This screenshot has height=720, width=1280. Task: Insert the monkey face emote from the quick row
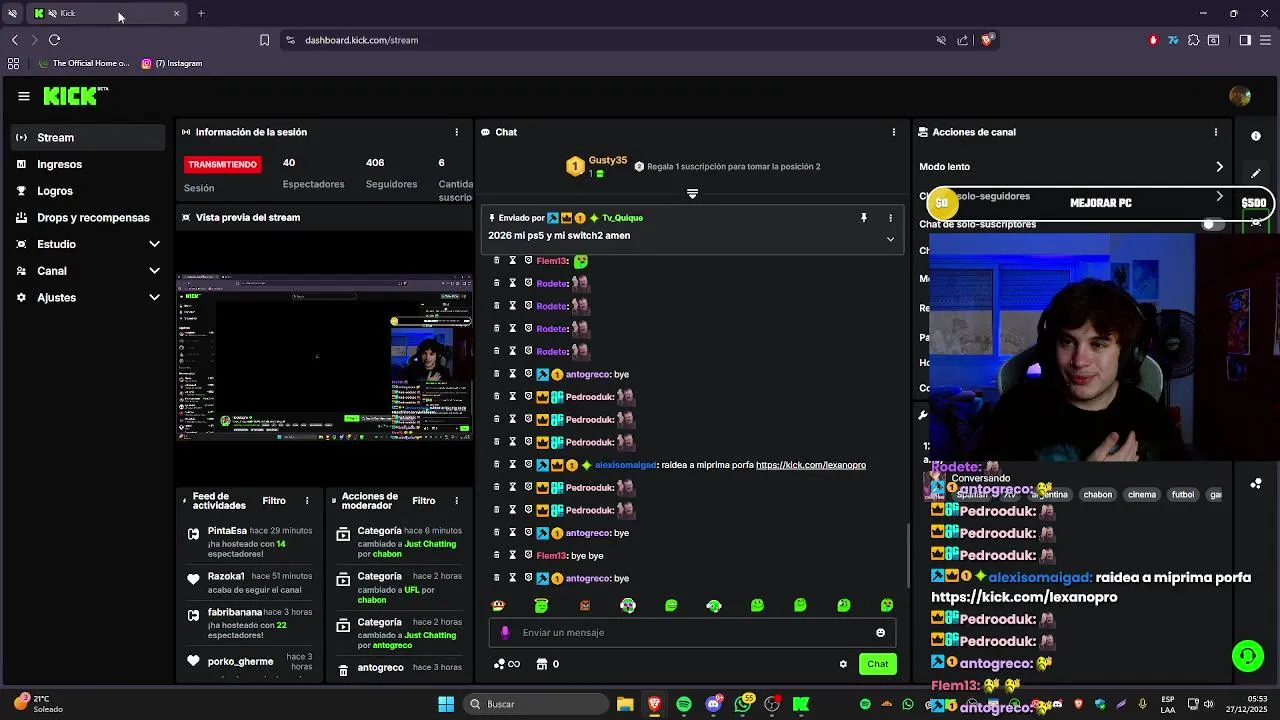tap(498, 605)
